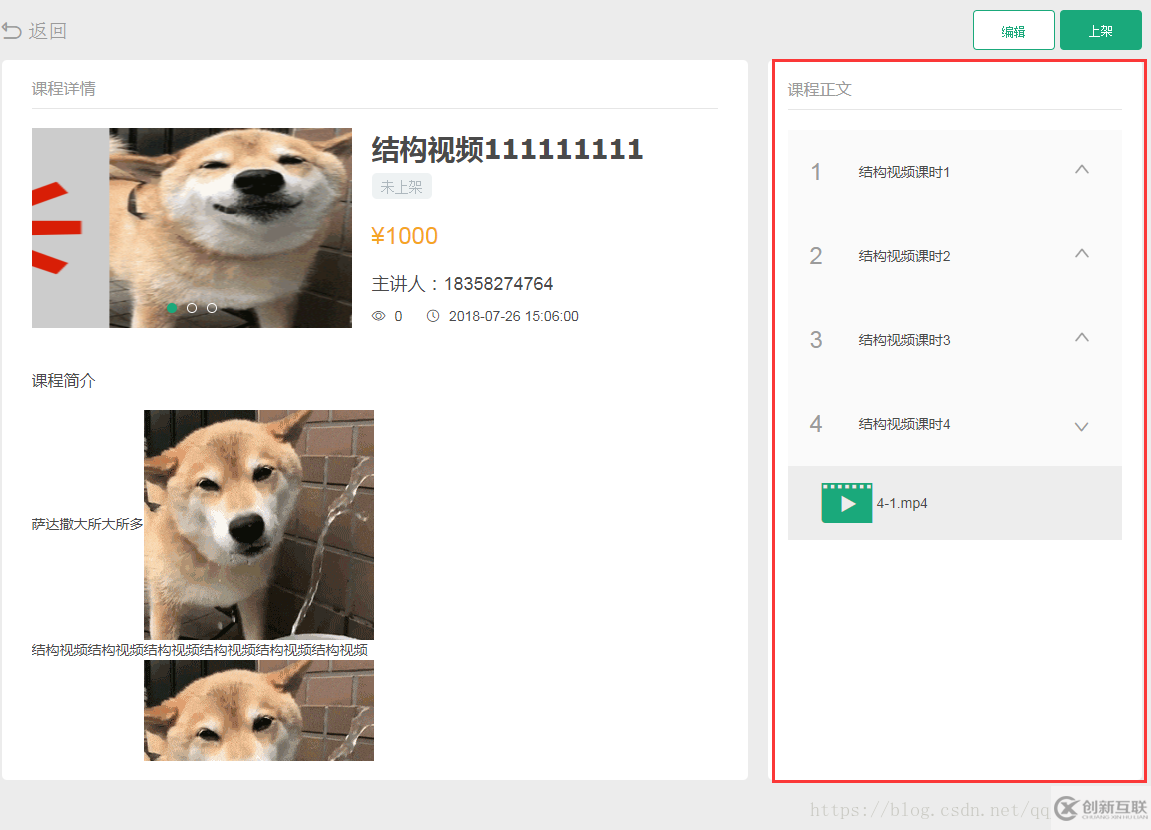The width and height of the screenshot is (1151, 830).
Task: Go back via the 返回 link
Action: [48, 31]
